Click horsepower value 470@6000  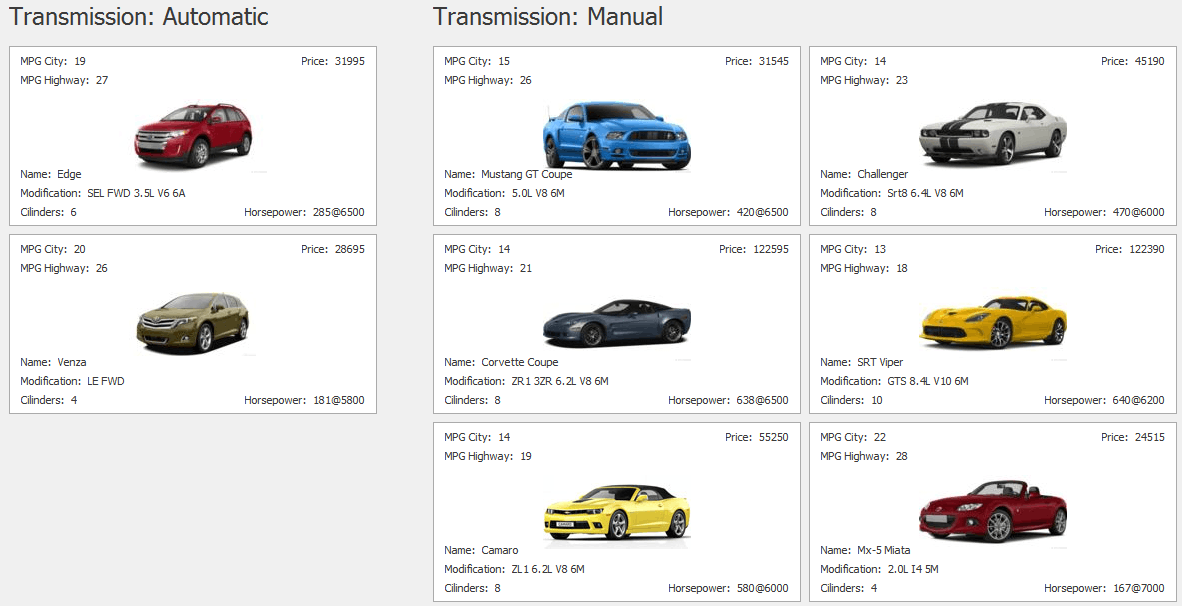point(1138,213)
